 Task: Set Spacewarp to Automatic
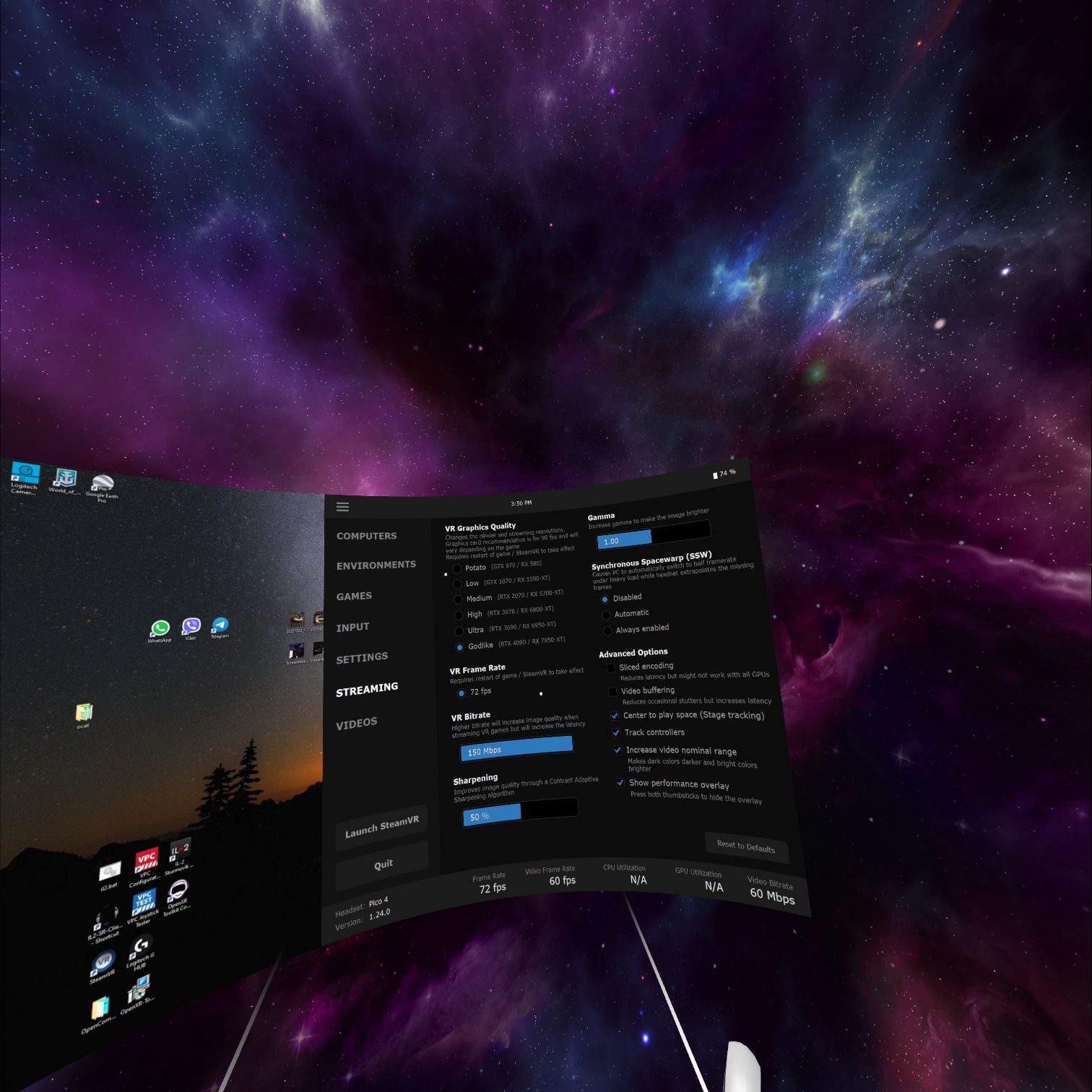point(607,615)
